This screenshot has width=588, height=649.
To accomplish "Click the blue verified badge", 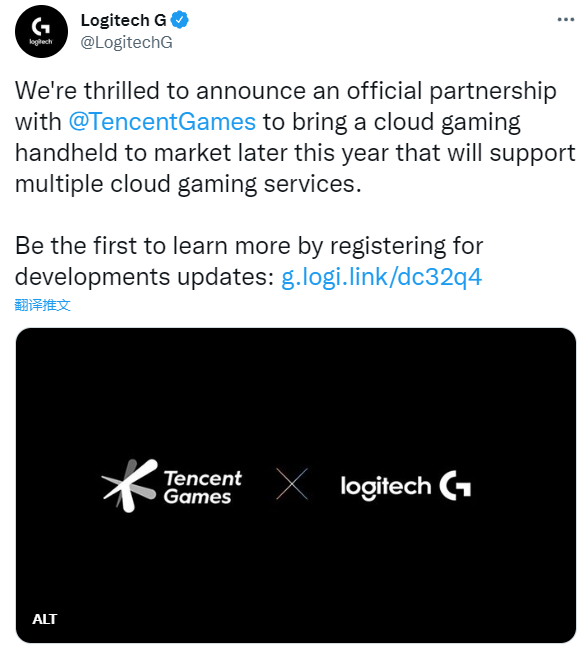I will [x=180, y=20].
